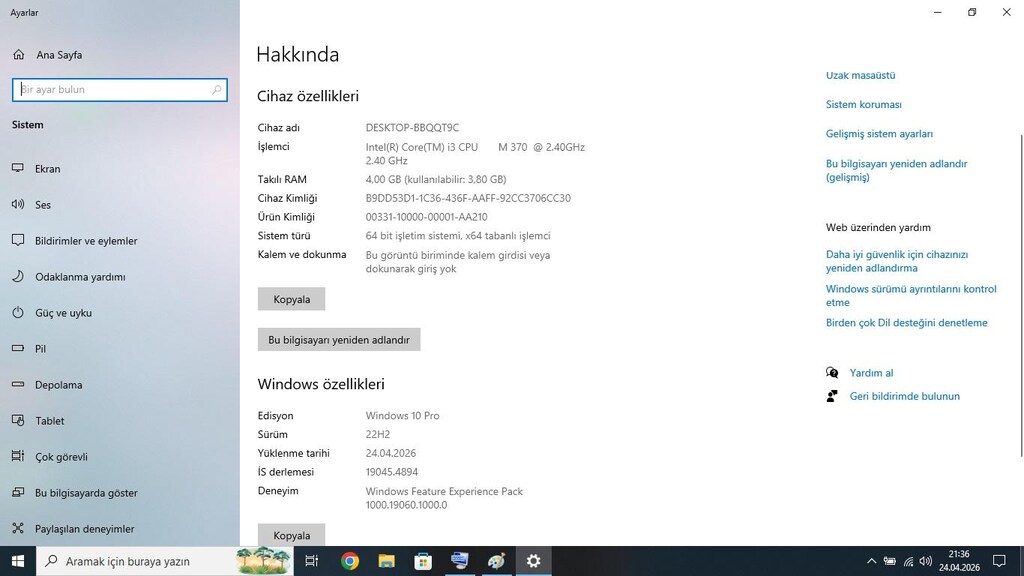This screenshot has width=1024, height=576.
Task: Launch Google Chrome from taskbar
Action: pyautogui.click(x=349, y=561)
